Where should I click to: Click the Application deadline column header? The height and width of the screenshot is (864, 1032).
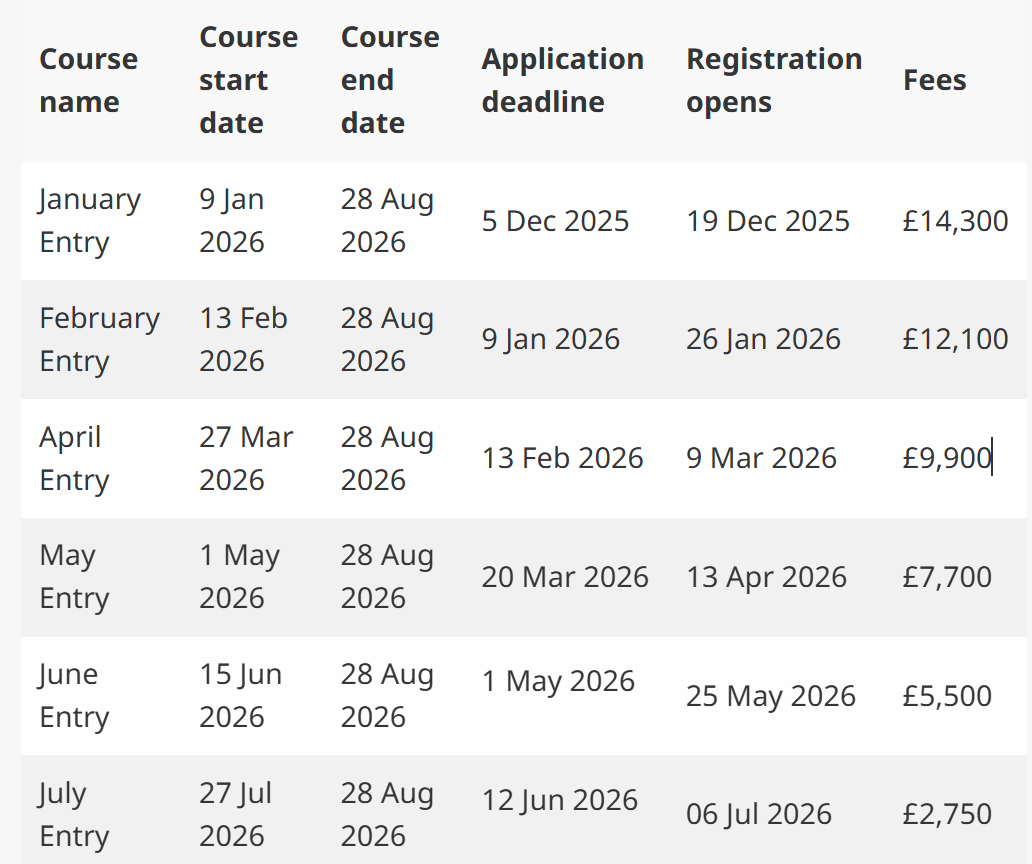click(x=562, y=81)
